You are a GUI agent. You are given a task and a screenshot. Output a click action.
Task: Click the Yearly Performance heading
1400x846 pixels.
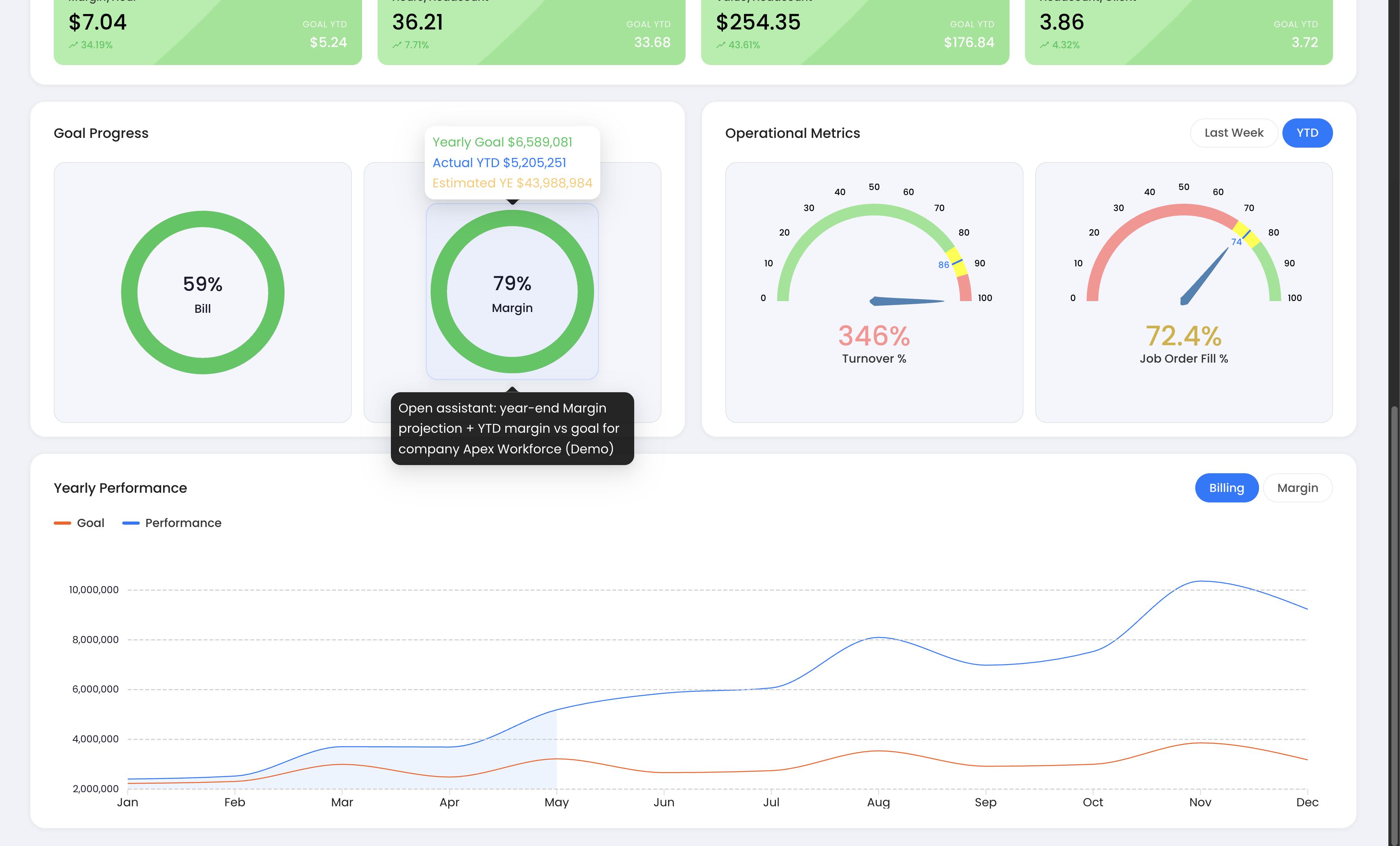point(120,488)
